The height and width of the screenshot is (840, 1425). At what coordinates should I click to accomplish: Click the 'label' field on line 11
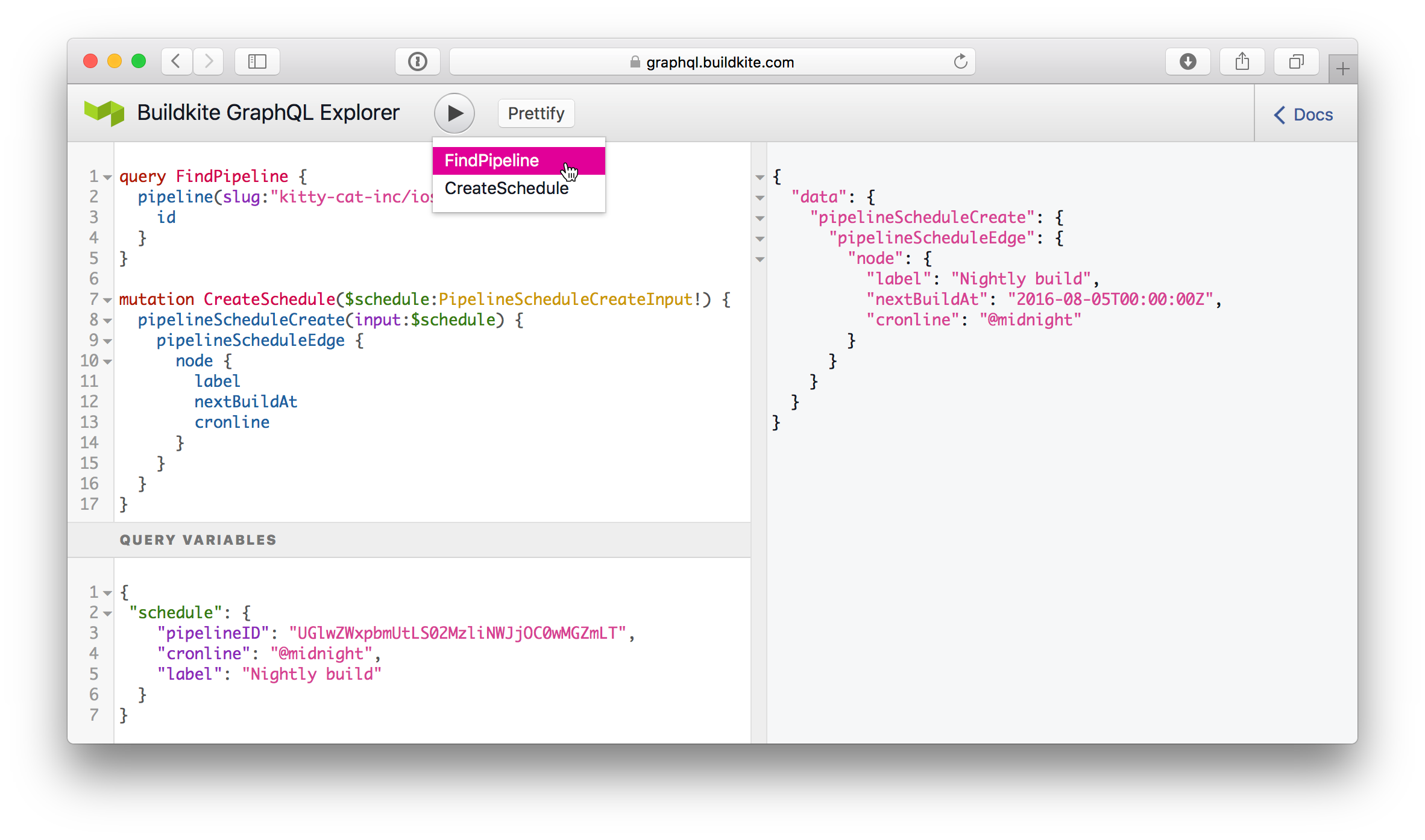click(218, 381)
